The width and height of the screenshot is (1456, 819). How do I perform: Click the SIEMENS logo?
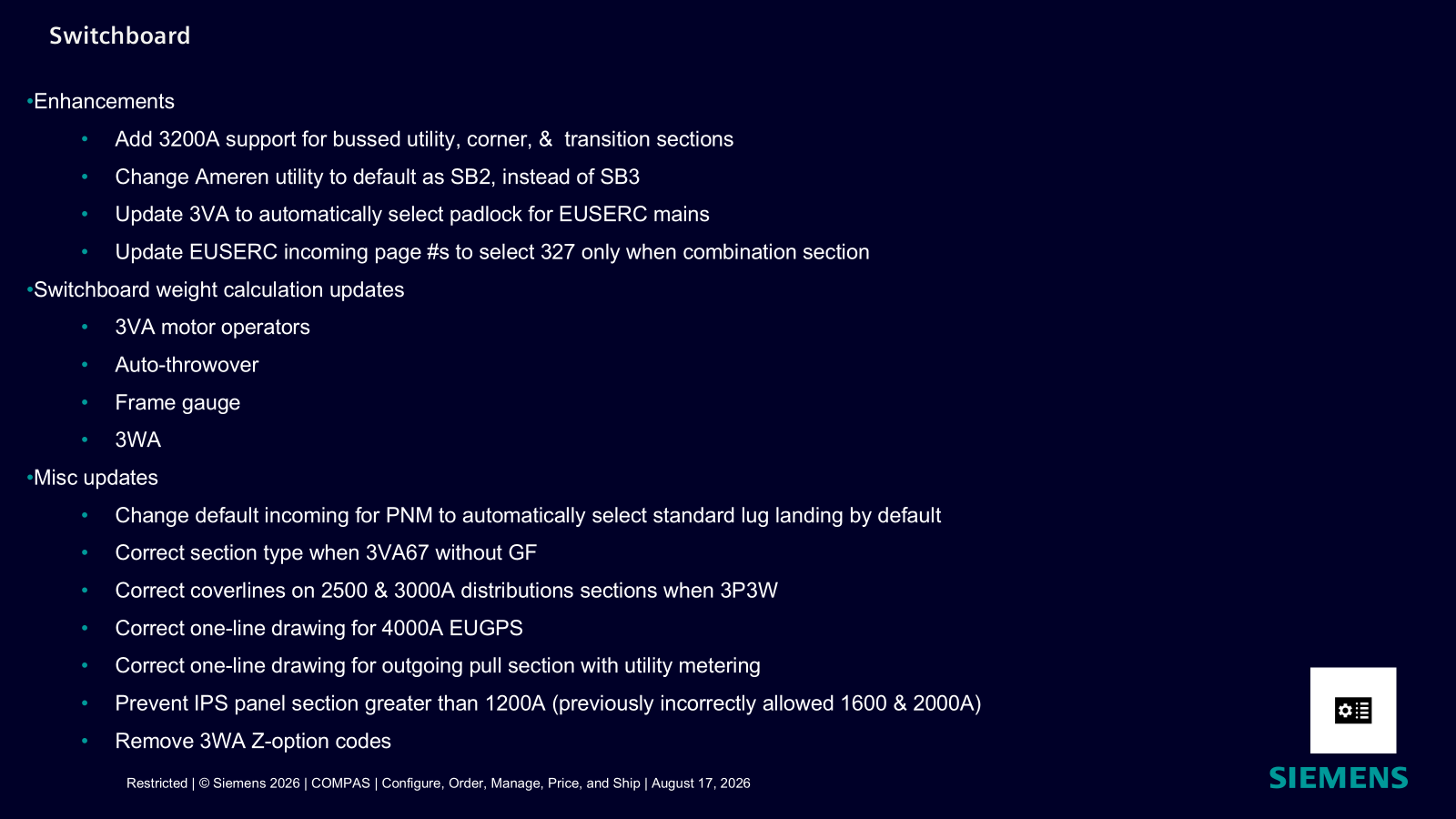[x=1339, y=778]
